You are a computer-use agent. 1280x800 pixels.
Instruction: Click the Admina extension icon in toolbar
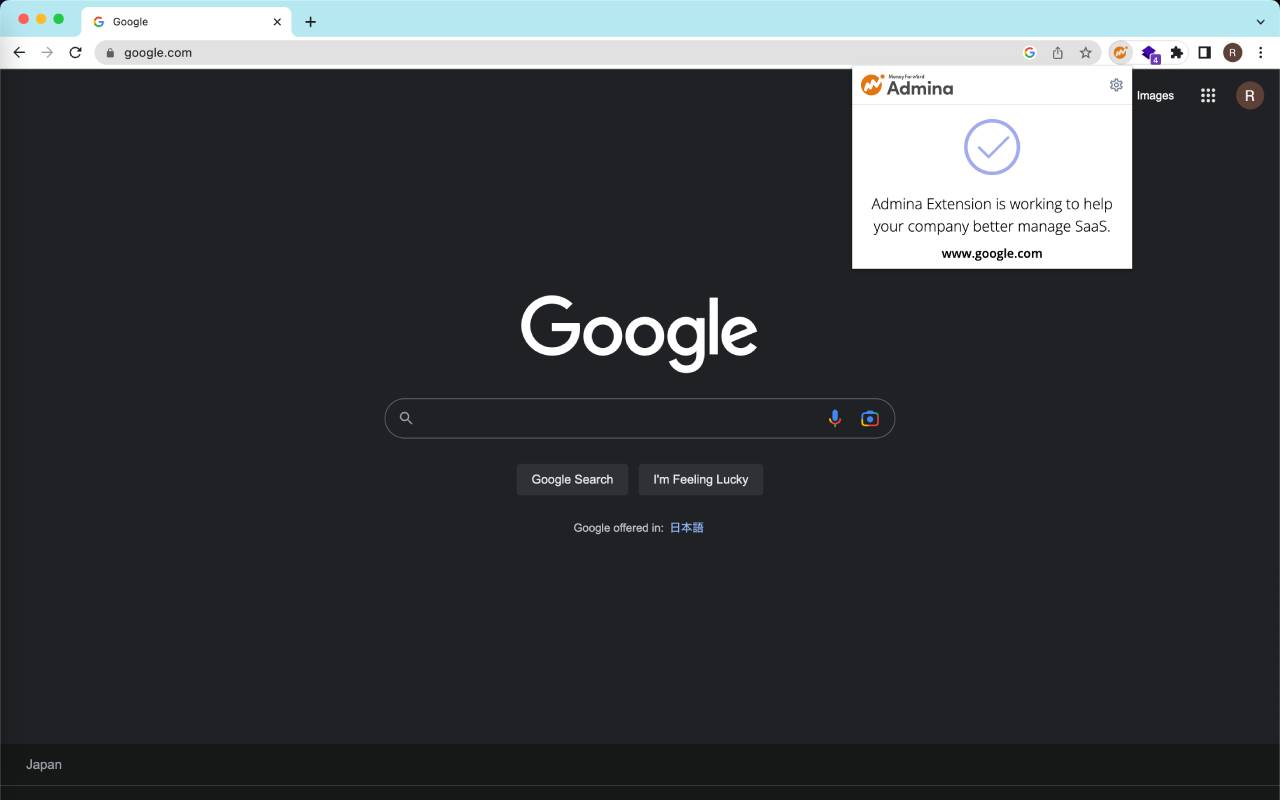1120,52
